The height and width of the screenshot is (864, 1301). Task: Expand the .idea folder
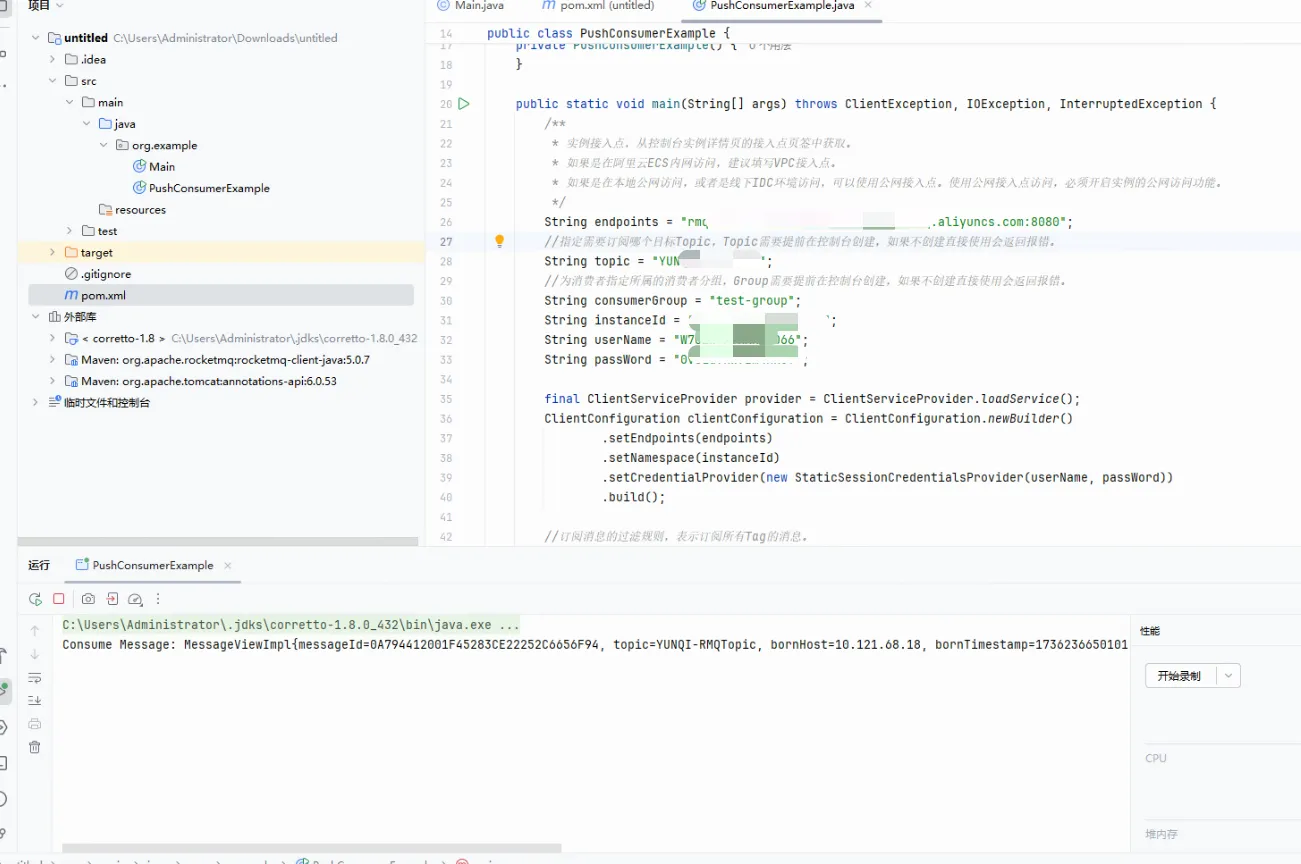[53, 60]
